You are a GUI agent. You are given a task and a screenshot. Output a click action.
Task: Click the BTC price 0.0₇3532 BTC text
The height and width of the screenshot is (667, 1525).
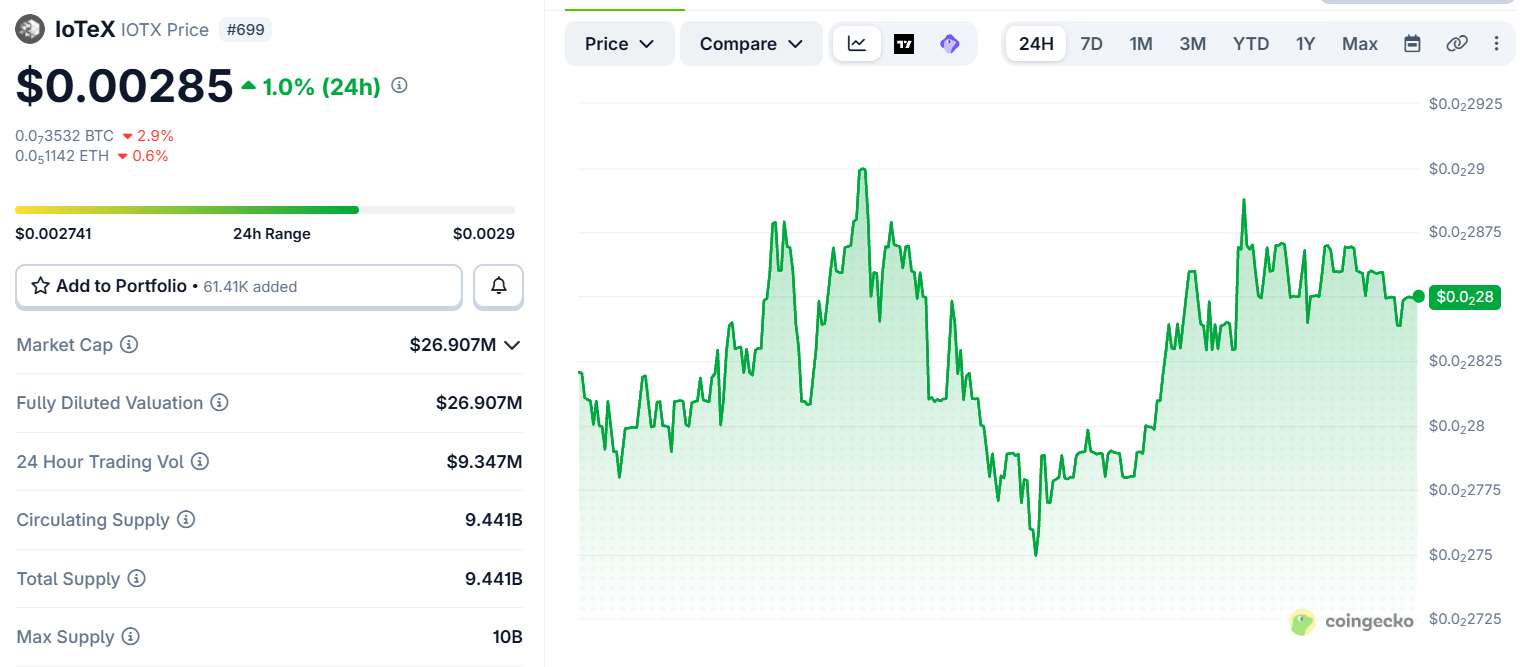pyautogui.click(x=65, y=136)
